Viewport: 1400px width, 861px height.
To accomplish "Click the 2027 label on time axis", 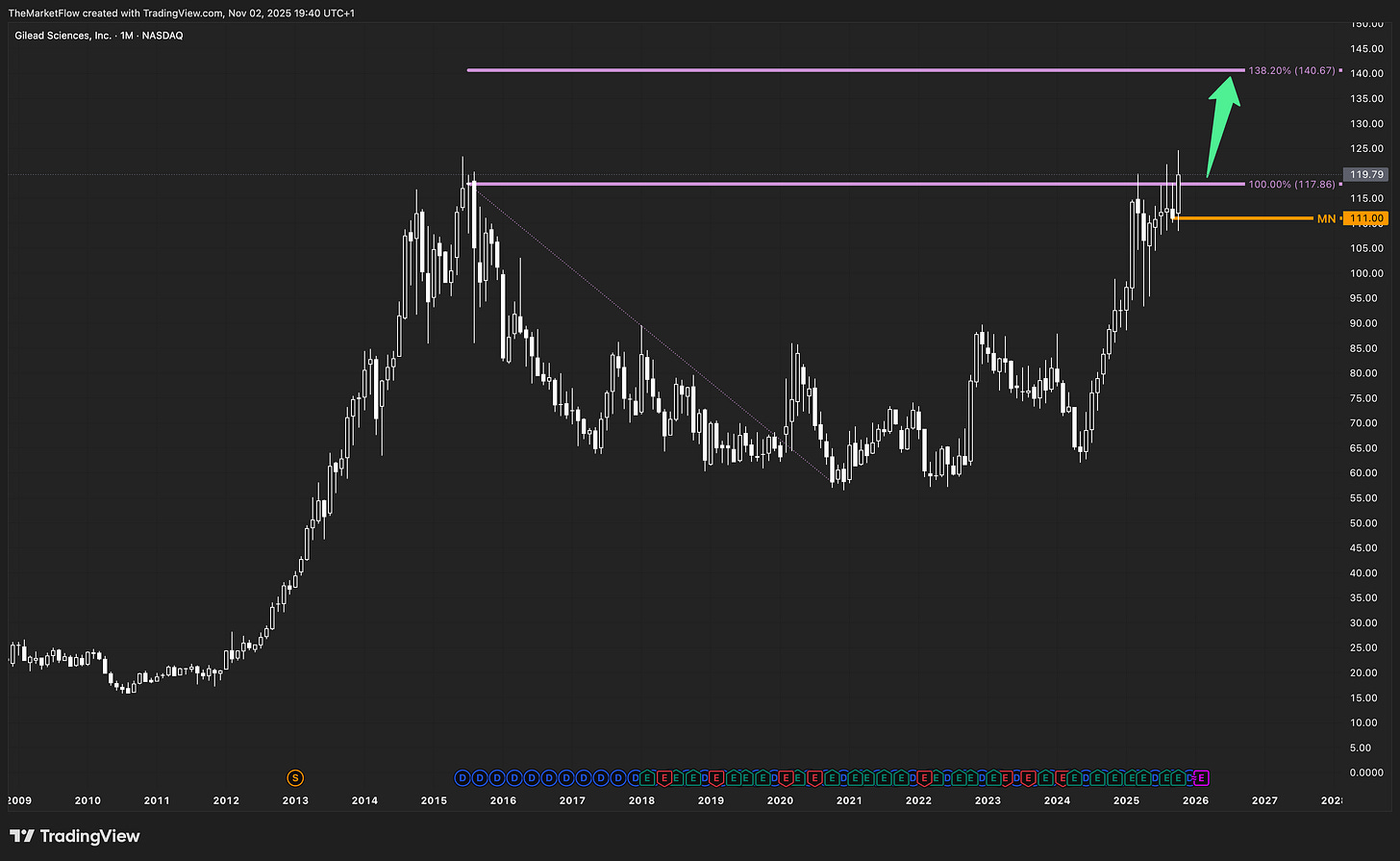I will pyautogui.click(x=1264, y=800).
